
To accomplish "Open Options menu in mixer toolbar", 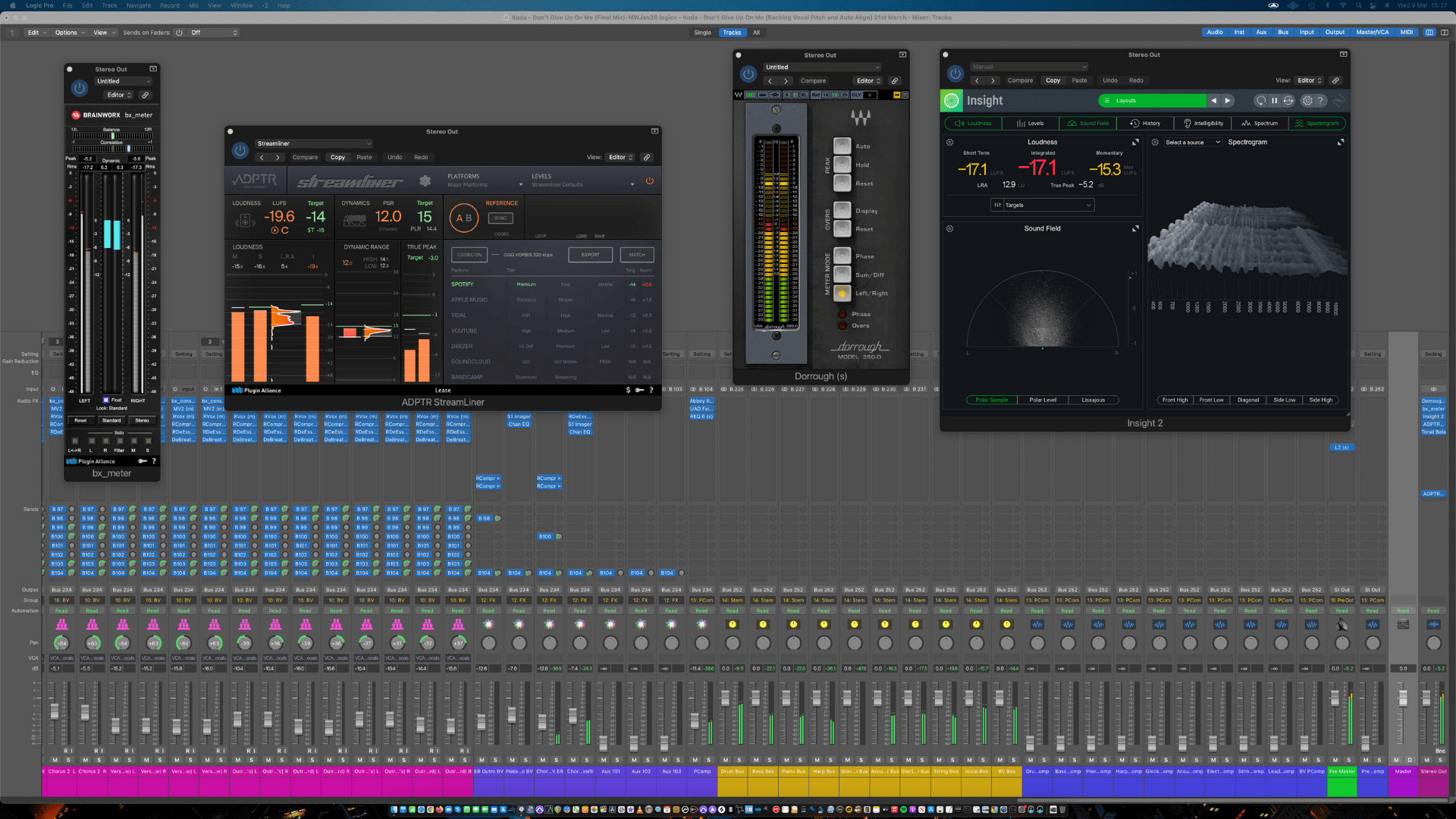I will click(68, 33).
